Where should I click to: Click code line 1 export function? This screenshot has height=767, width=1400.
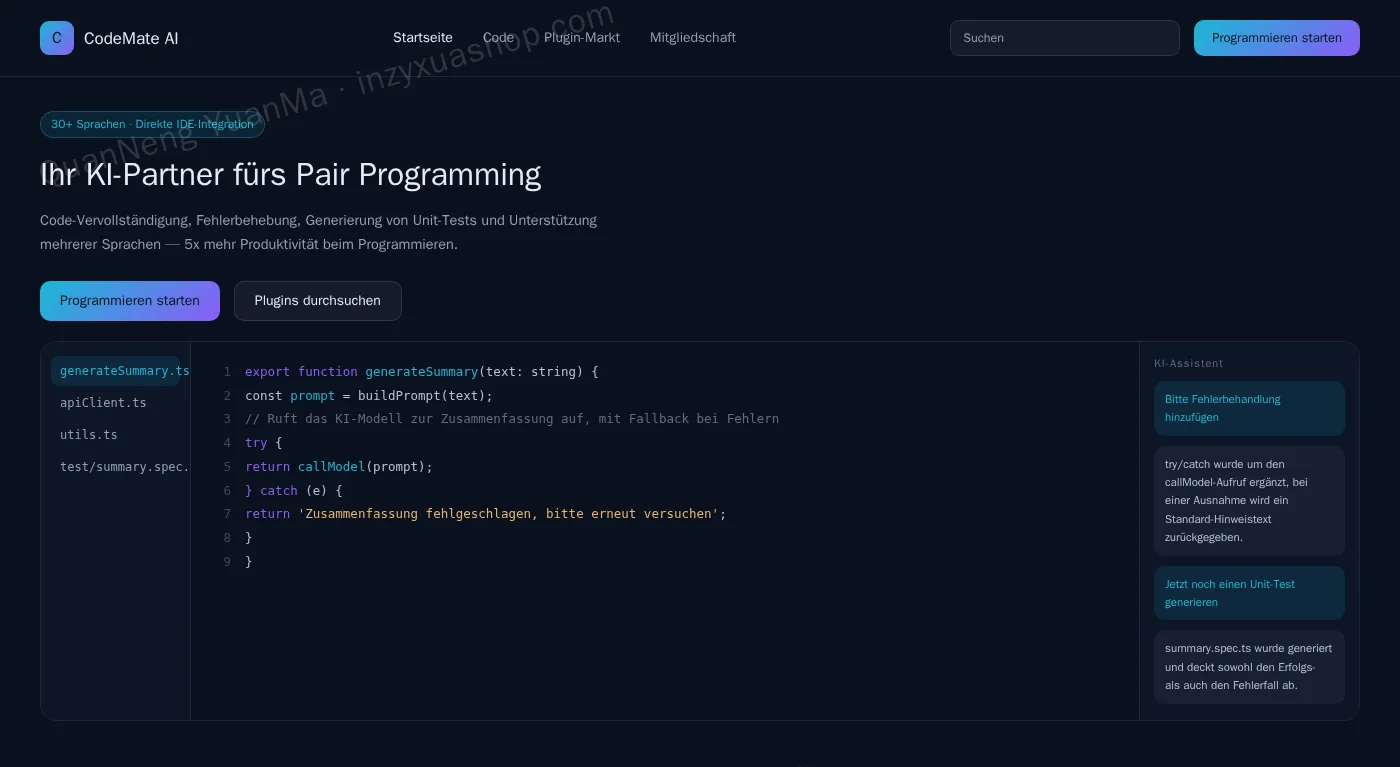[422, 372]
